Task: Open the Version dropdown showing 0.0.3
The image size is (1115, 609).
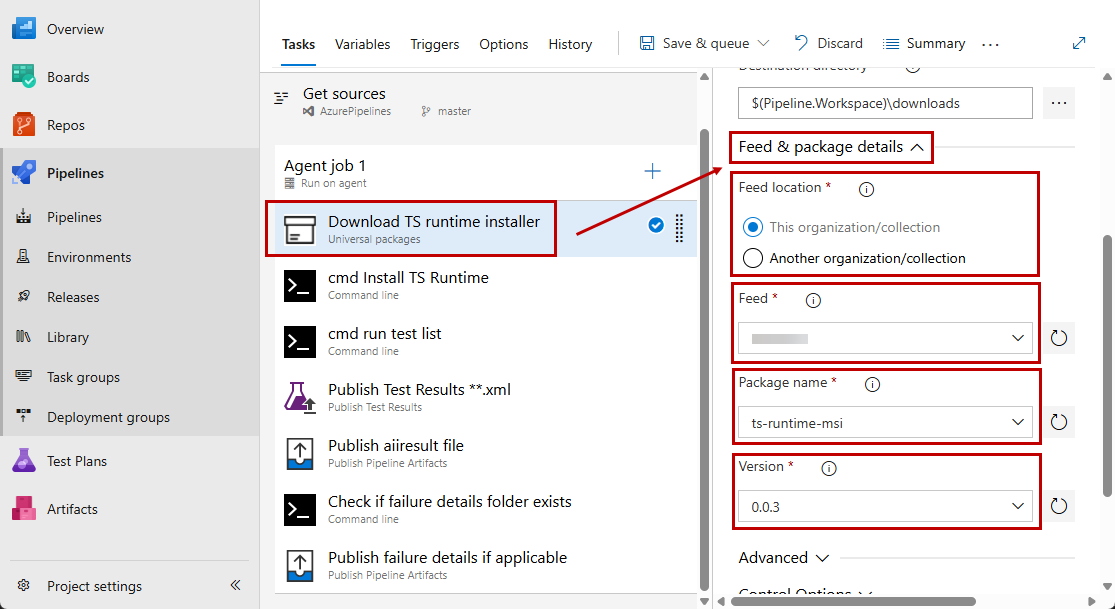Action: click(885, 507)
